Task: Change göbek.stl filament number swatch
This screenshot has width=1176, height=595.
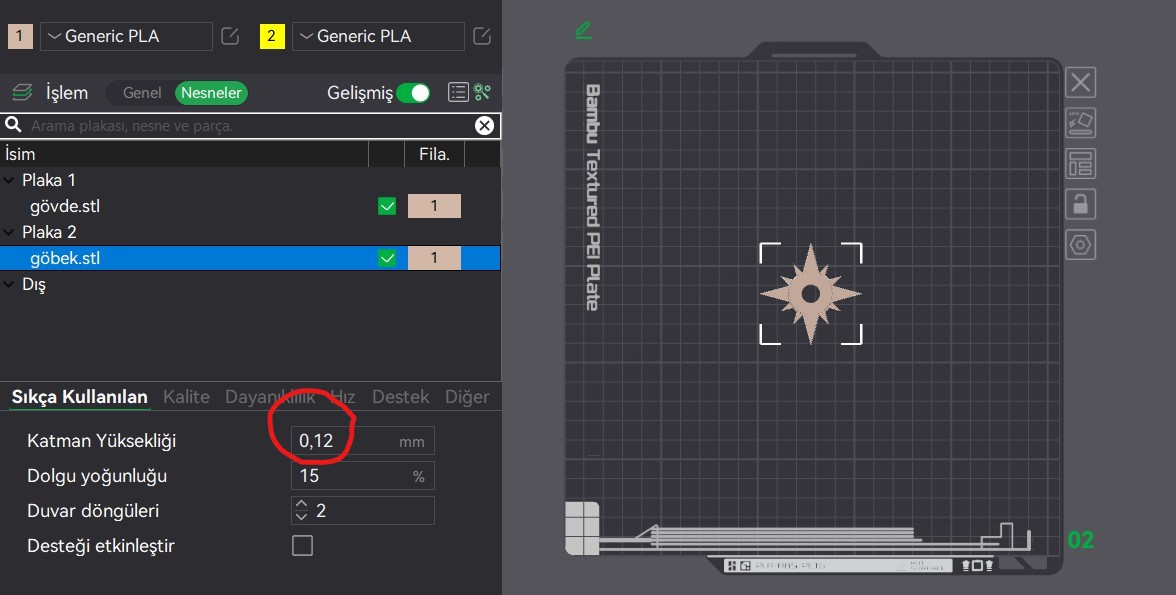Action: 434,258
